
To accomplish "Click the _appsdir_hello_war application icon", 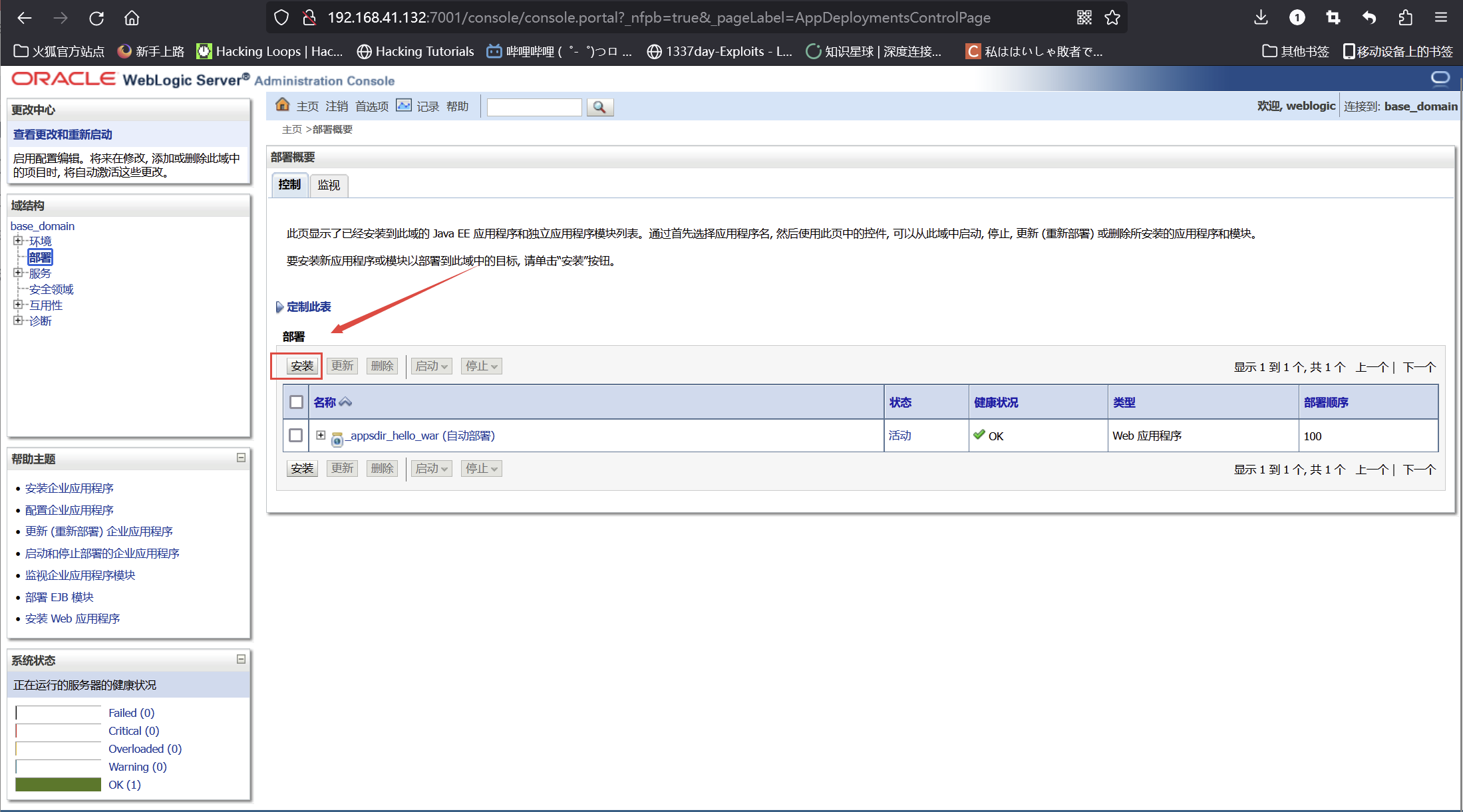I will click(x=337, y=438).
